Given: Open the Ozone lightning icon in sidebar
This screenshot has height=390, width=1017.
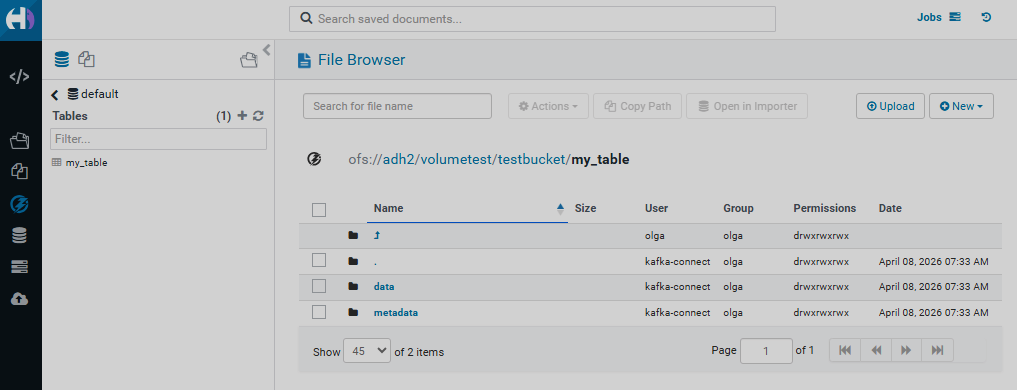Looking at the screenshot, I should pyautogui.click(x=19, y=204).
